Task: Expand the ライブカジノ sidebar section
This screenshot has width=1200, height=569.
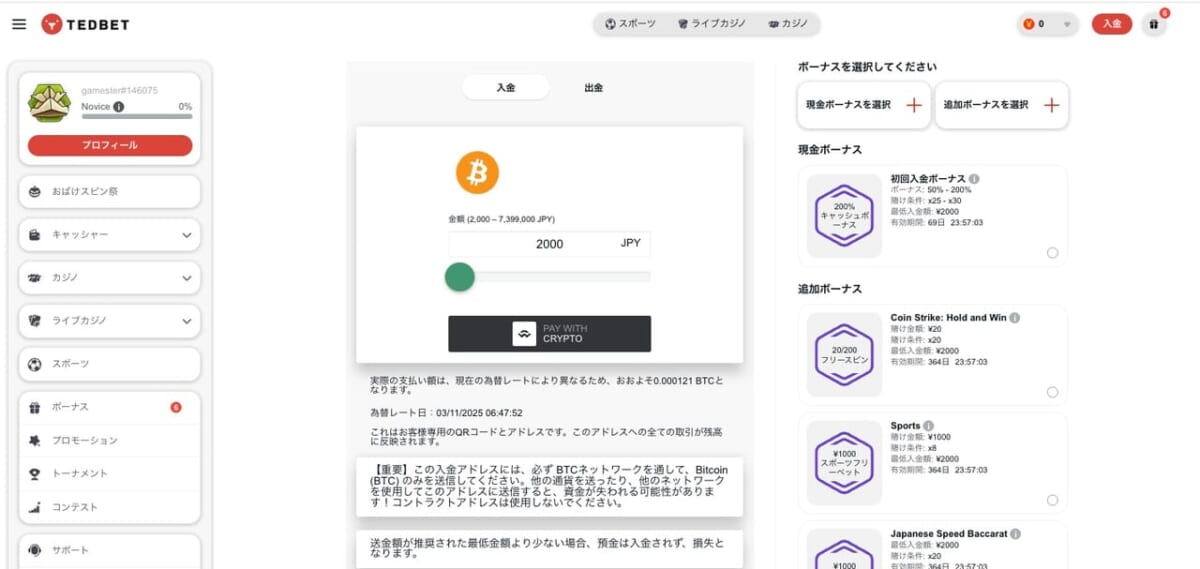Action: pos(187,321)
